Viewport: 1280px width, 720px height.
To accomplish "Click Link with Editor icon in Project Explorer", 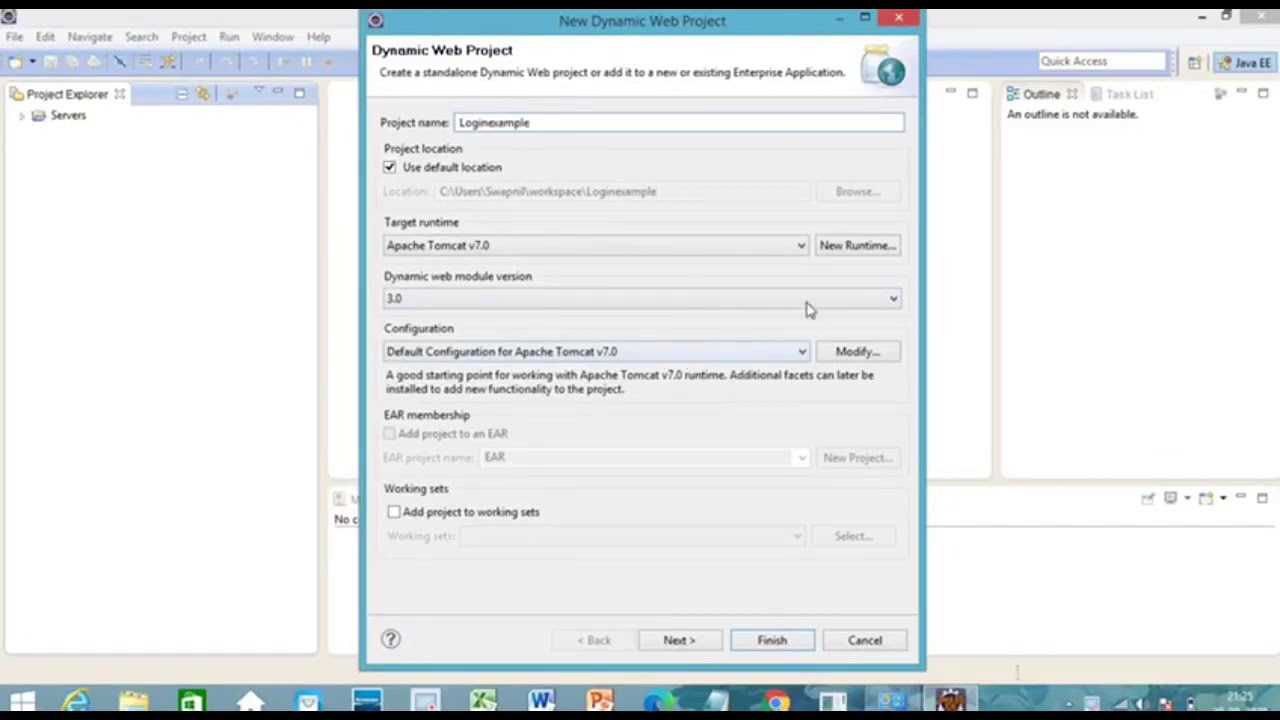I will tap(203, 93).
